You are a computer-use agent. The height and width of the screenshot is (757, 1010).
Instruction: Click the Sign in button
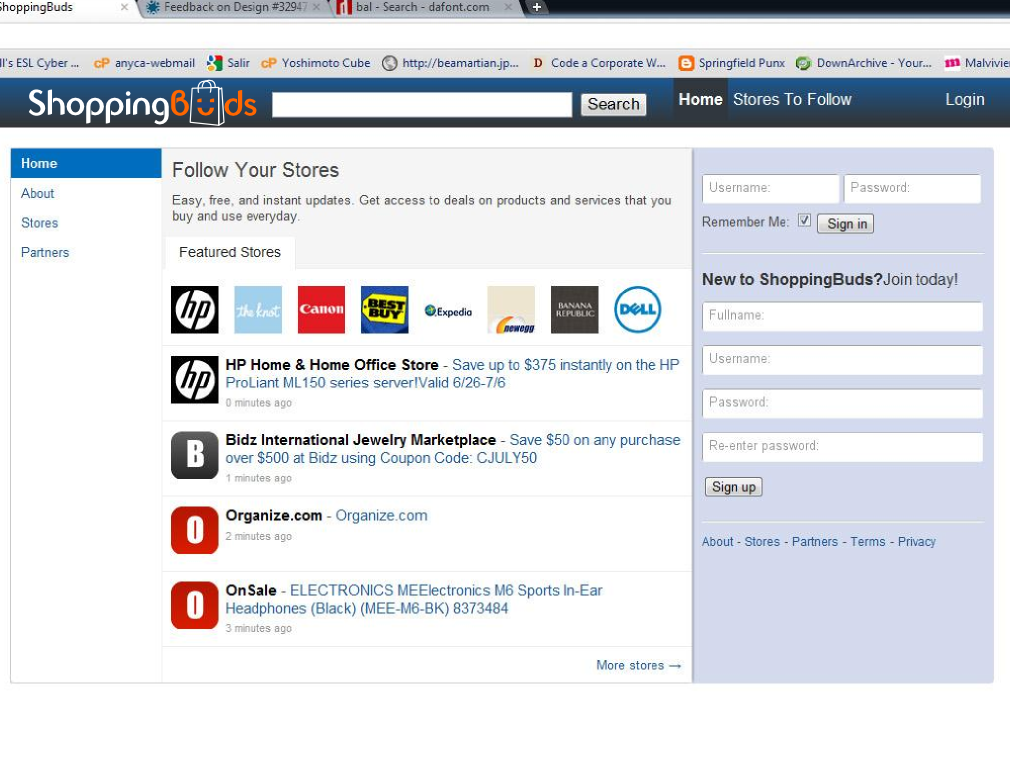846,224
